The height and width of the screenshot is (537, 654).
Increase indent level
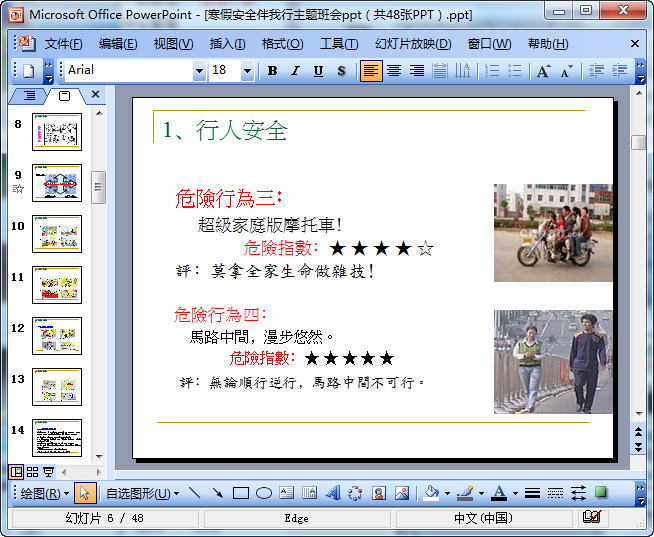[x=619, y=71]
